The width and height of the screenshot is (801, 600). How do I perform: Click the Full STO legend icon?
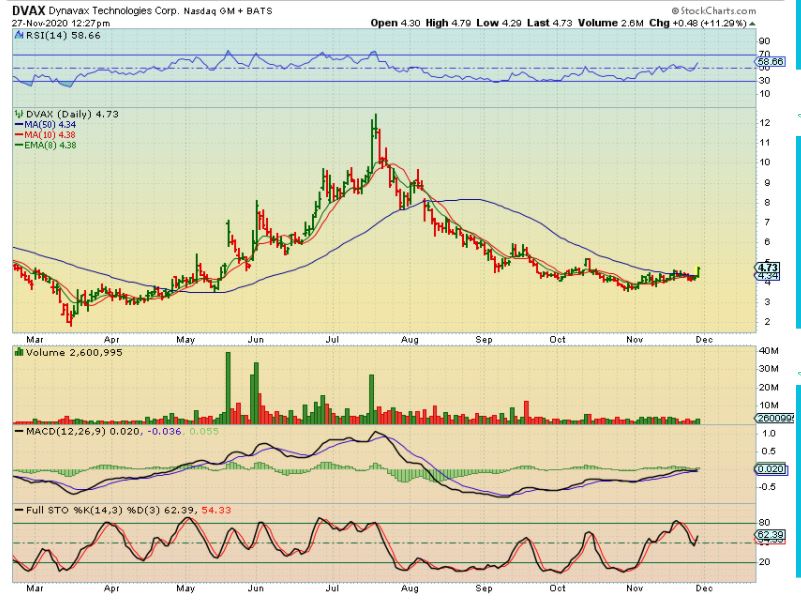pos(17,511)
